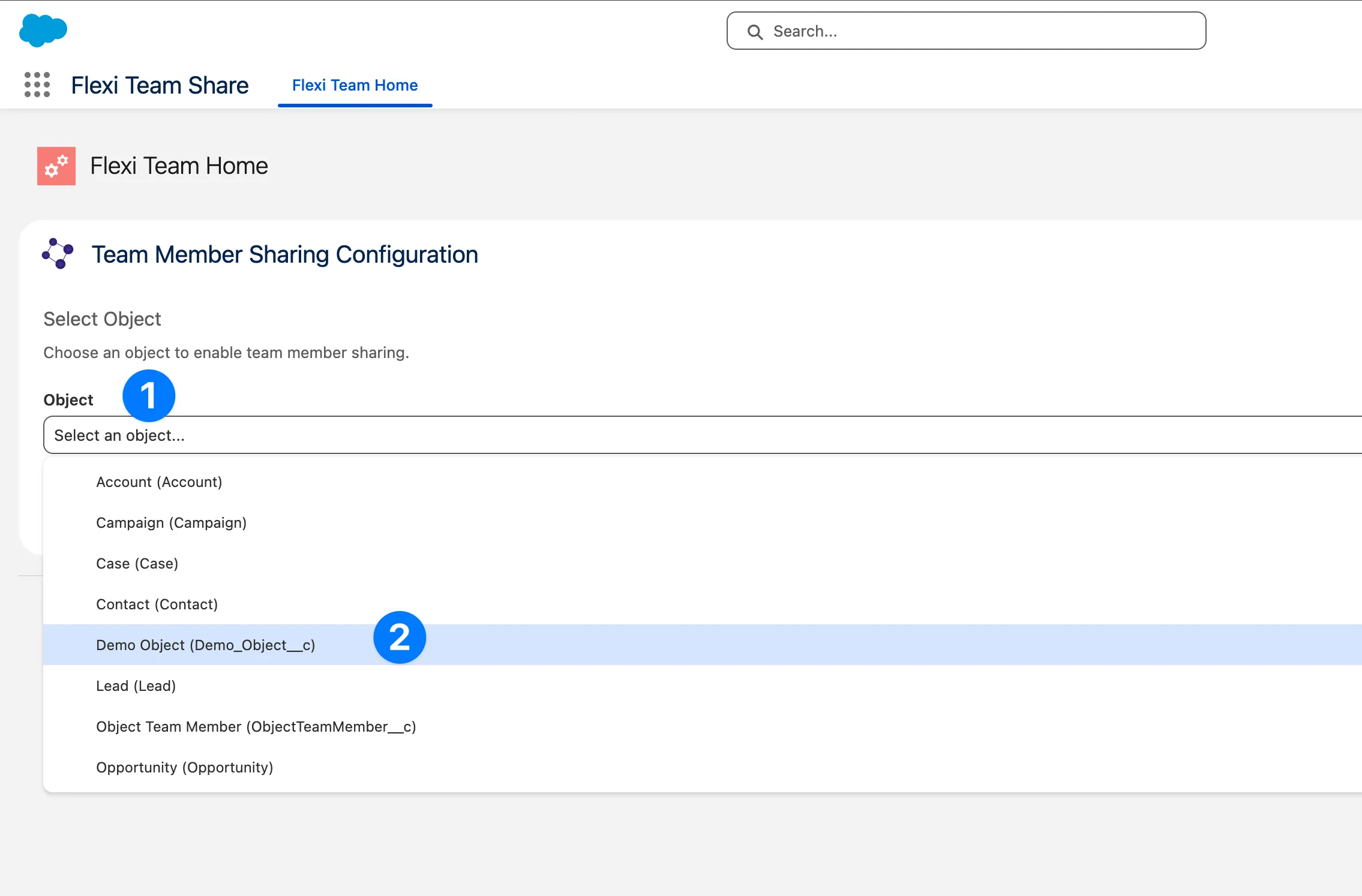Image resolution: width=1362 pixels, height=896 pixels.
Task: Choose Contact in the dropdown menu
Action: 157,604
